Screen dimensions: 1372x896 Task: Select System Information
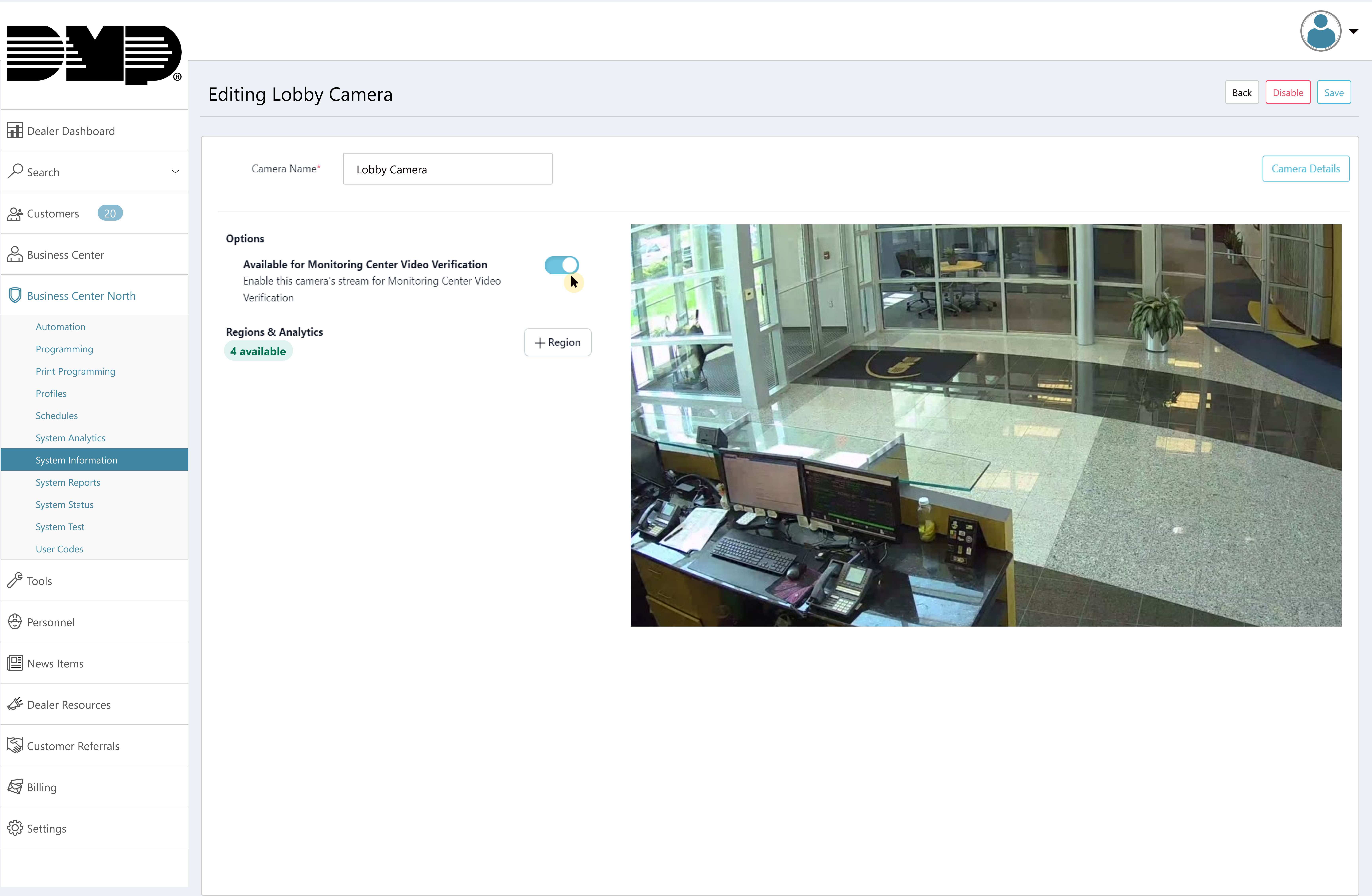(94, 460)
